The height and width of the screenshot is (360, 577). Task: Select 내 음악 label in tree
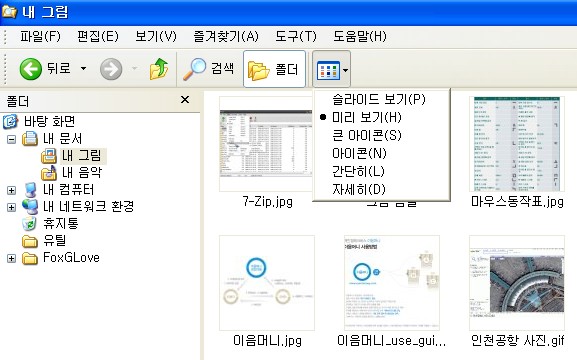click(x=82, y=173)
